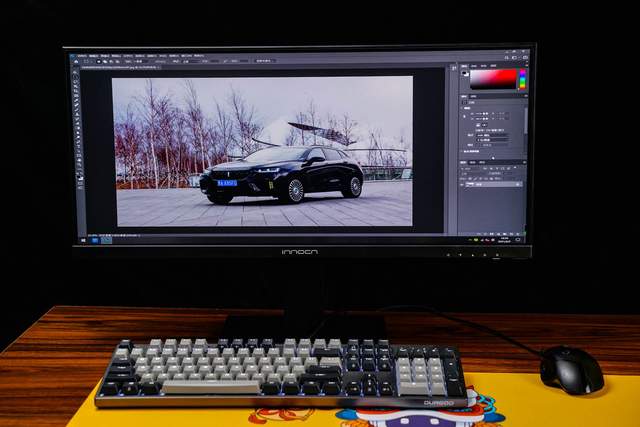Switch to the Channels panel tab

pos(472,162)
